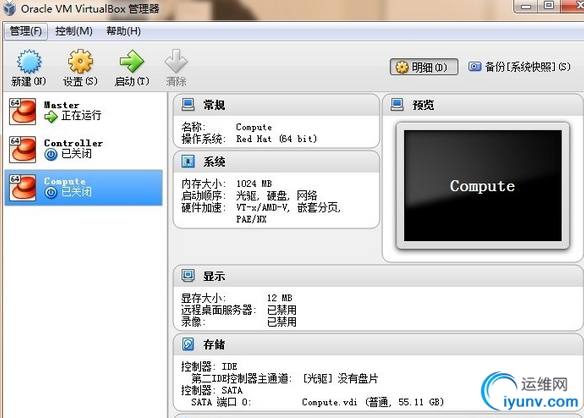Click the Display (显示) section icon
The image size is (584, 418).
click(188, 276)
